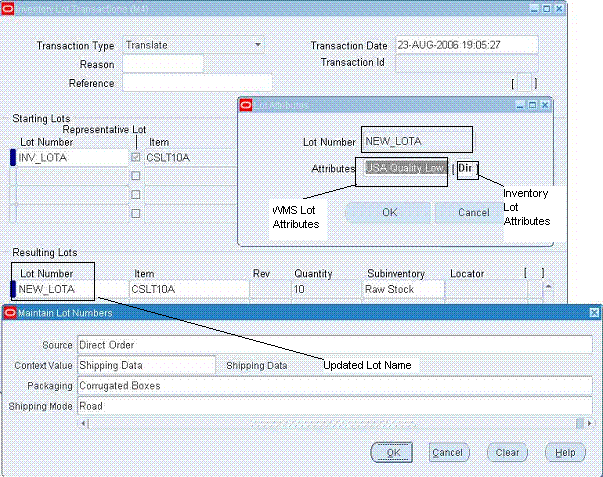Click the Help button
This screenshot has height=477, width=603.
[565, 452]
